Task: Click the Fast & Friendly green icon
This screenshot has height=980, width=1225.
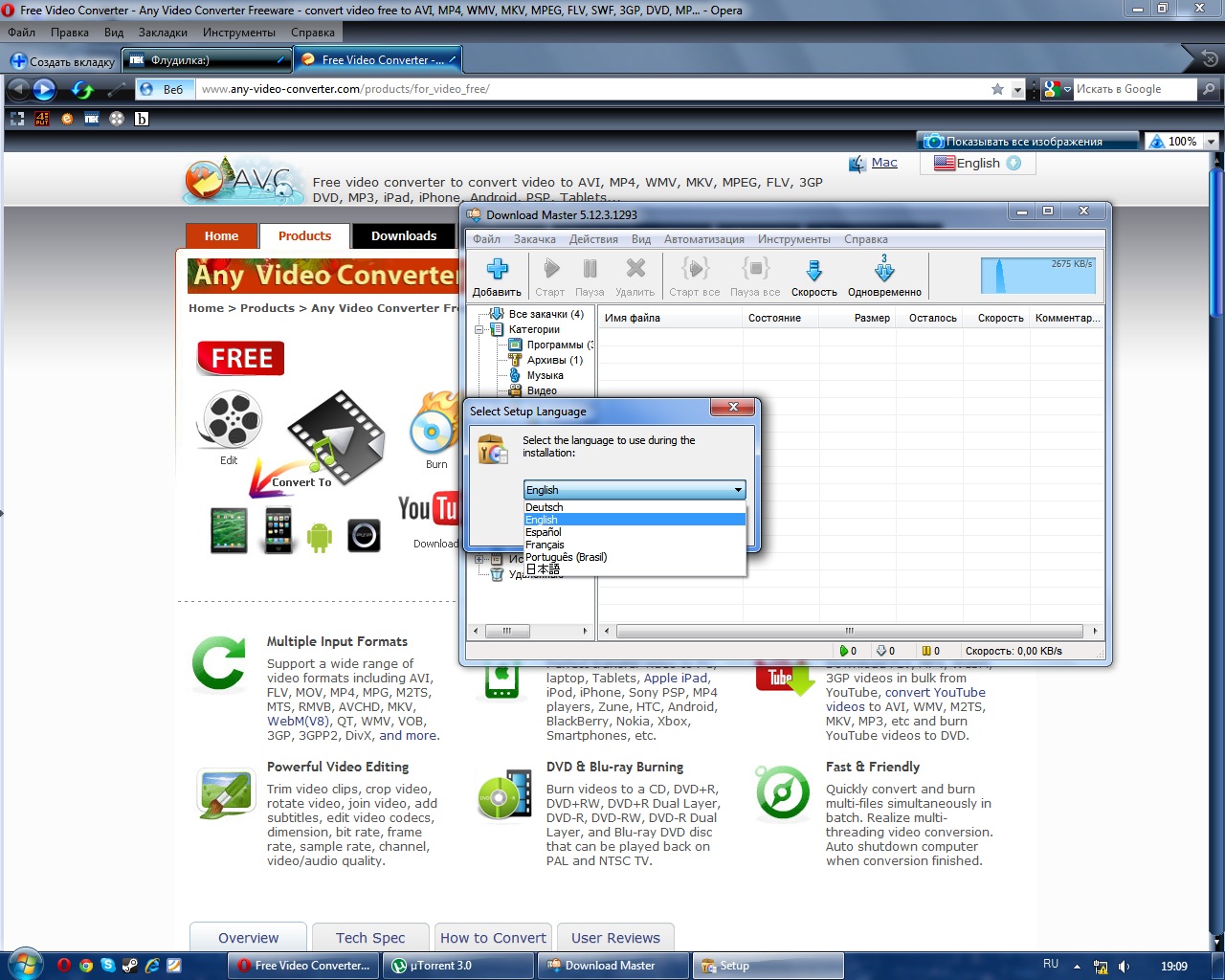Action: click(782, 791)
